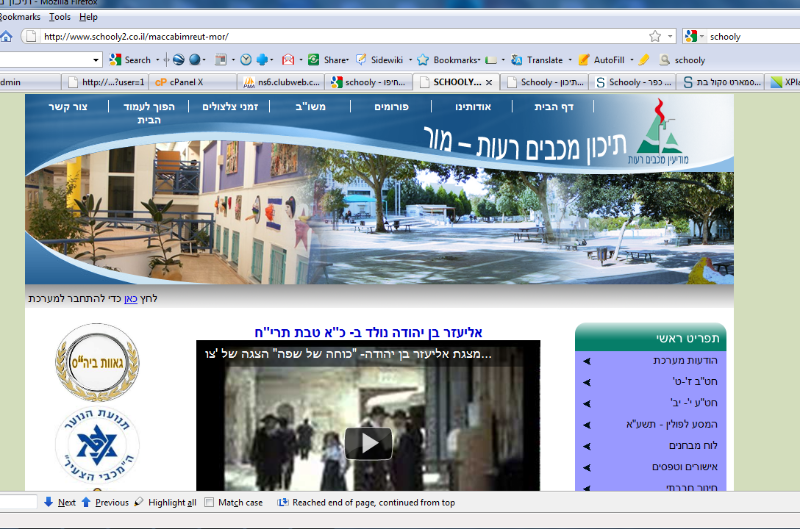Click the 'כאן' login link
This screenshot has height=529, width=800.
coord(131,299)
